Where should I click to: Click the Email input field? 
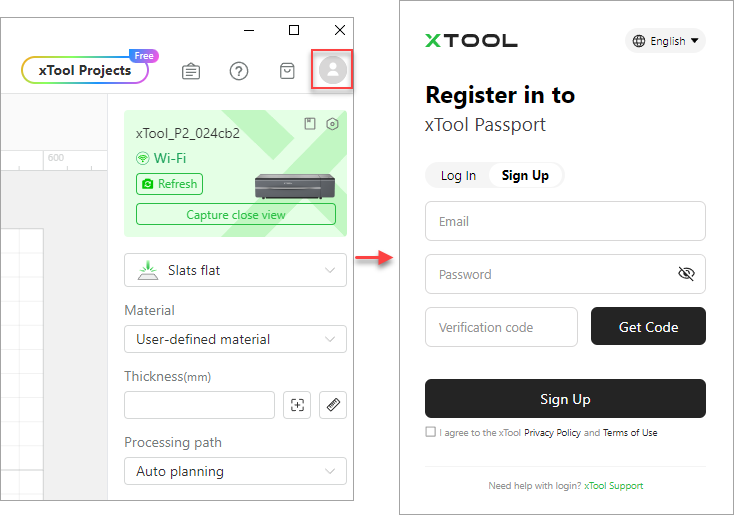(x=565, y=221)
